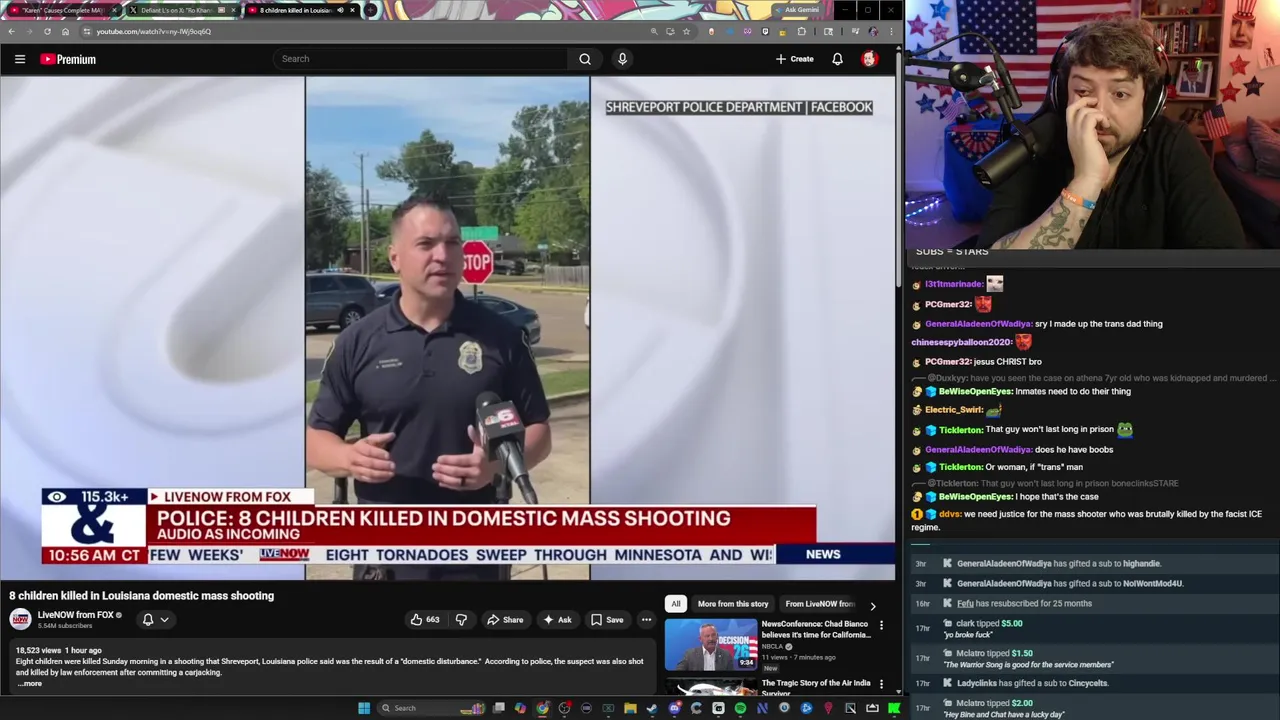Close the Defiant L's on X tab
Screen dimensions: 1280x720
tap(233, 10)
